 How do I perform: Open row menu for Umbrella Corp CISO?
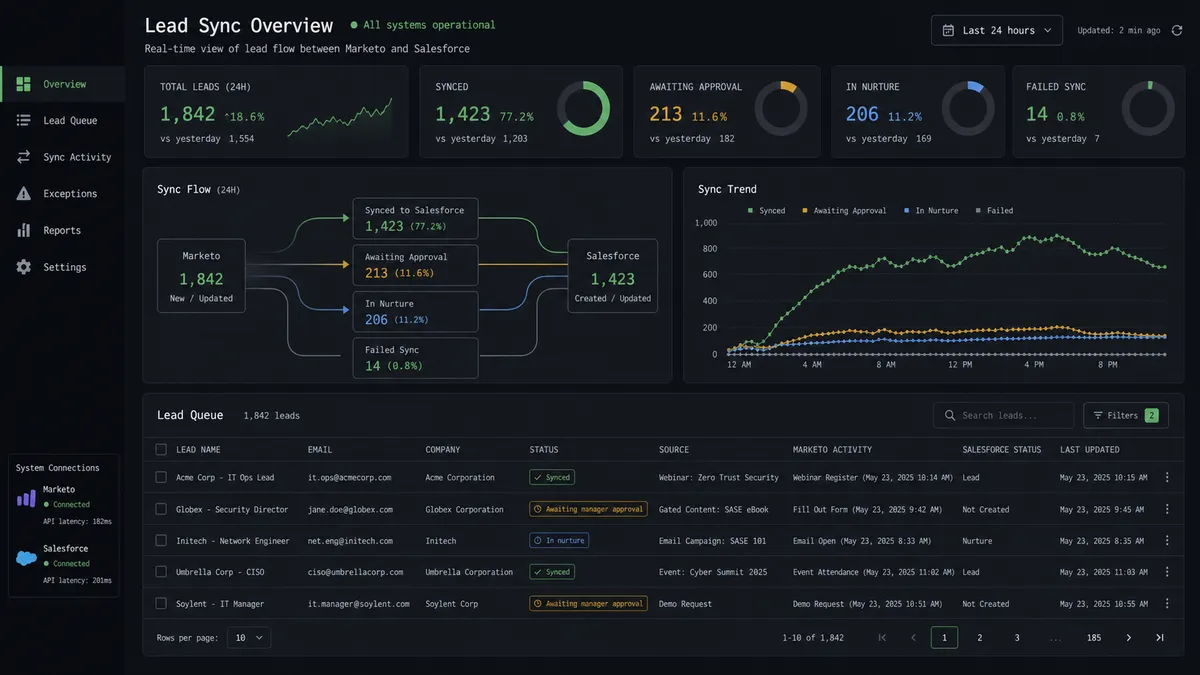point(1167,572)
